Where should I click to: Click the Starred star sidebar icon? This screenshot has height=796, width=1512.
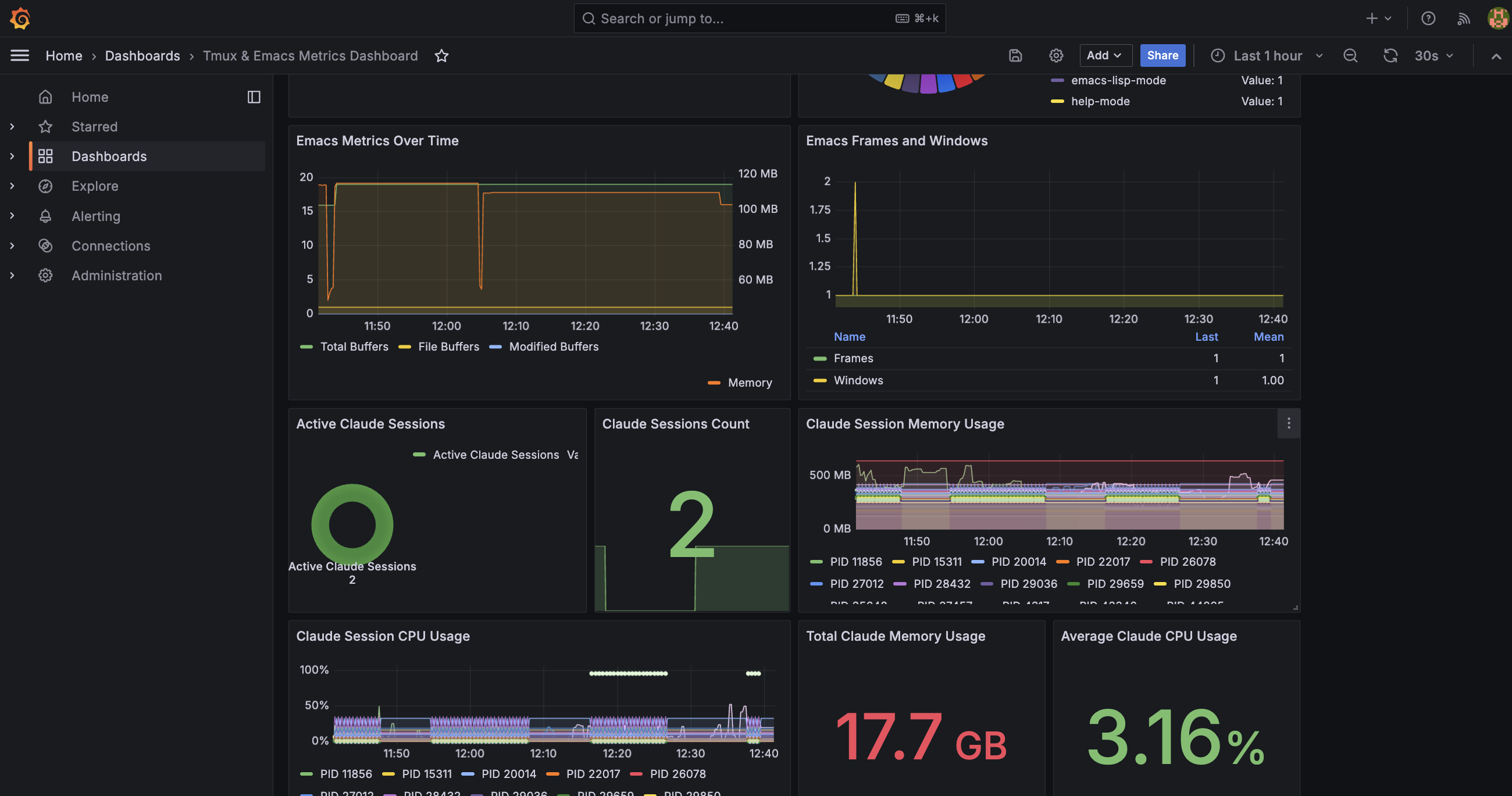click(45, 127)
